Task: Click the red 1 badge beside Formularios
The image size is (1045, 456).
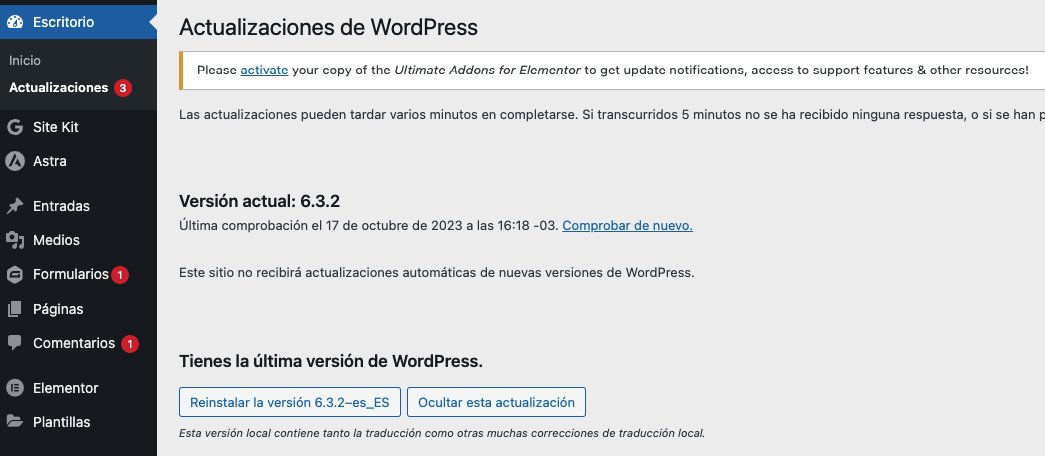Action: (x=120, y=275)
